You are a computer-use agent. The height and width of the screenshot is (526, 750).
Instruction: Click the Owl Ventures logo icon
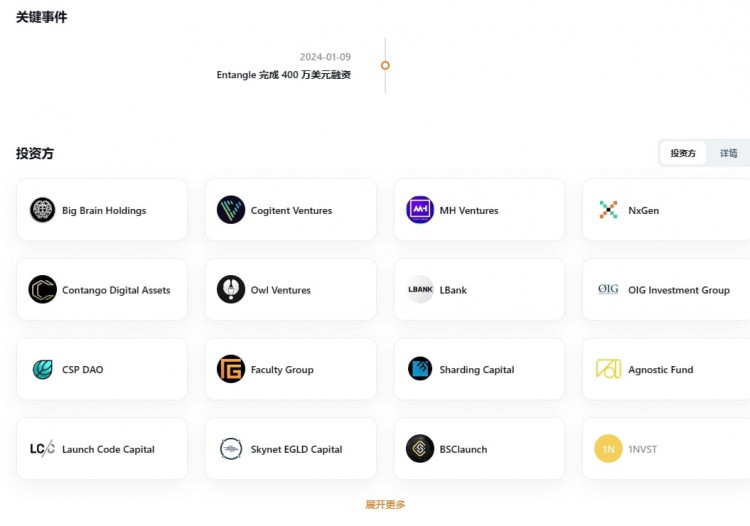pyautogui.click(x=231, y=289)
